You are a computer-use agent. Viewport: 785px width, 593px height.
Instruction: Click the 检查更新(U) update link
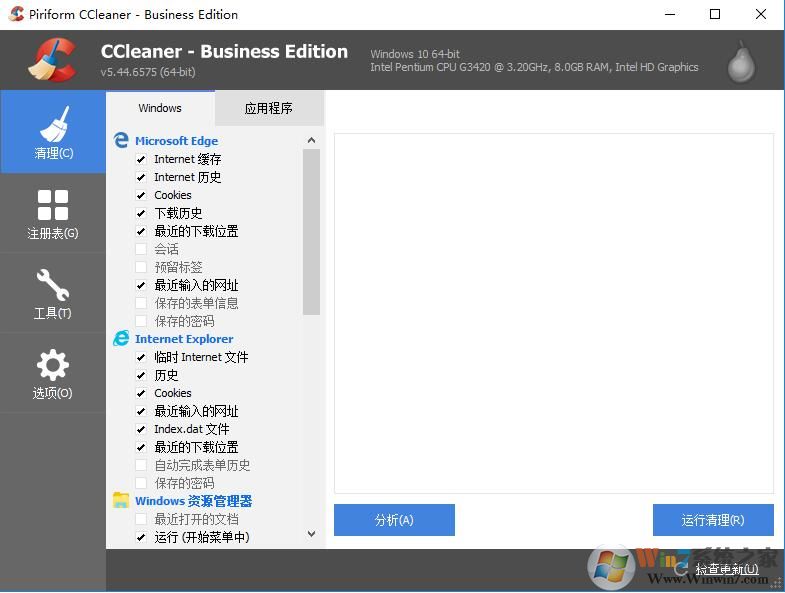[x=726, y=569]
